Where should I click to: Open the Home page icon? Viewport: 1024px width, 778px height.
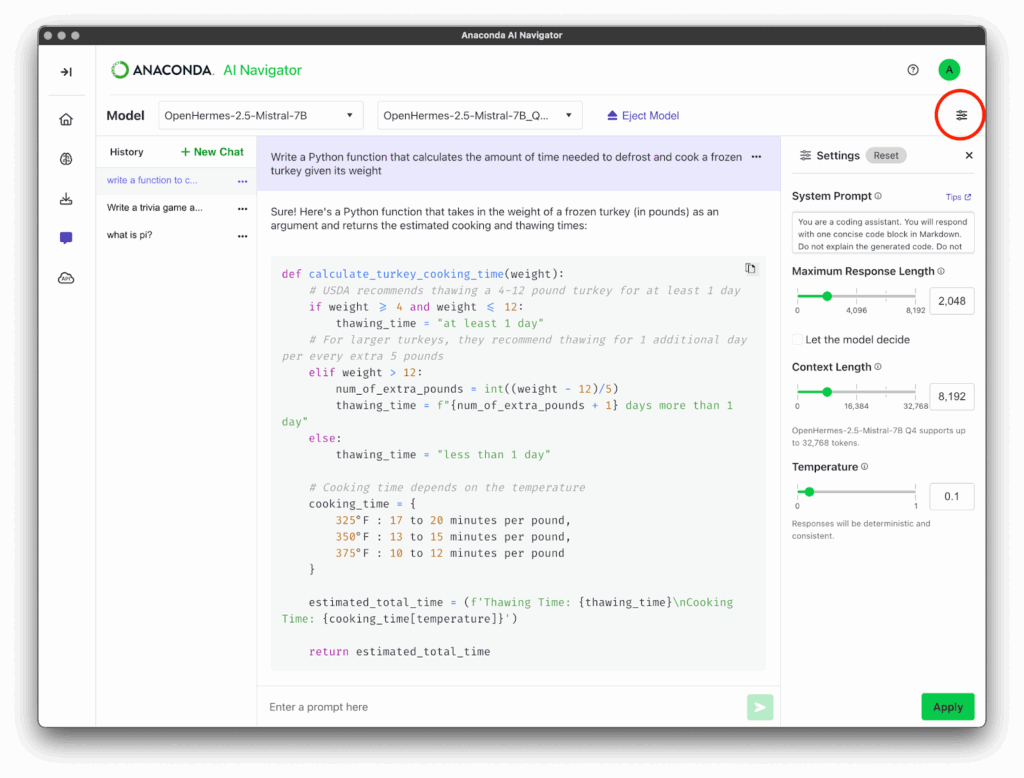tap(66, 120)
